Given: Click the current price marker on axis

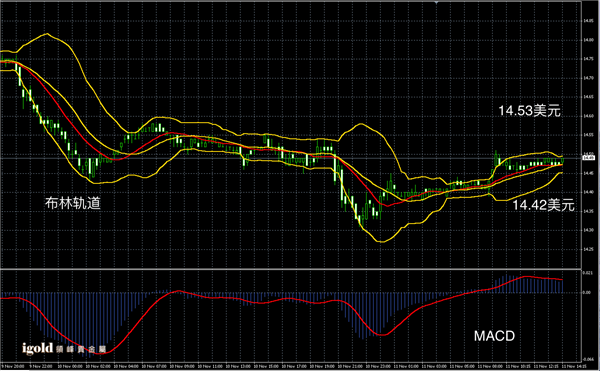Looking at the screenshot, I should pyautogui.click(x=588, y=158).
